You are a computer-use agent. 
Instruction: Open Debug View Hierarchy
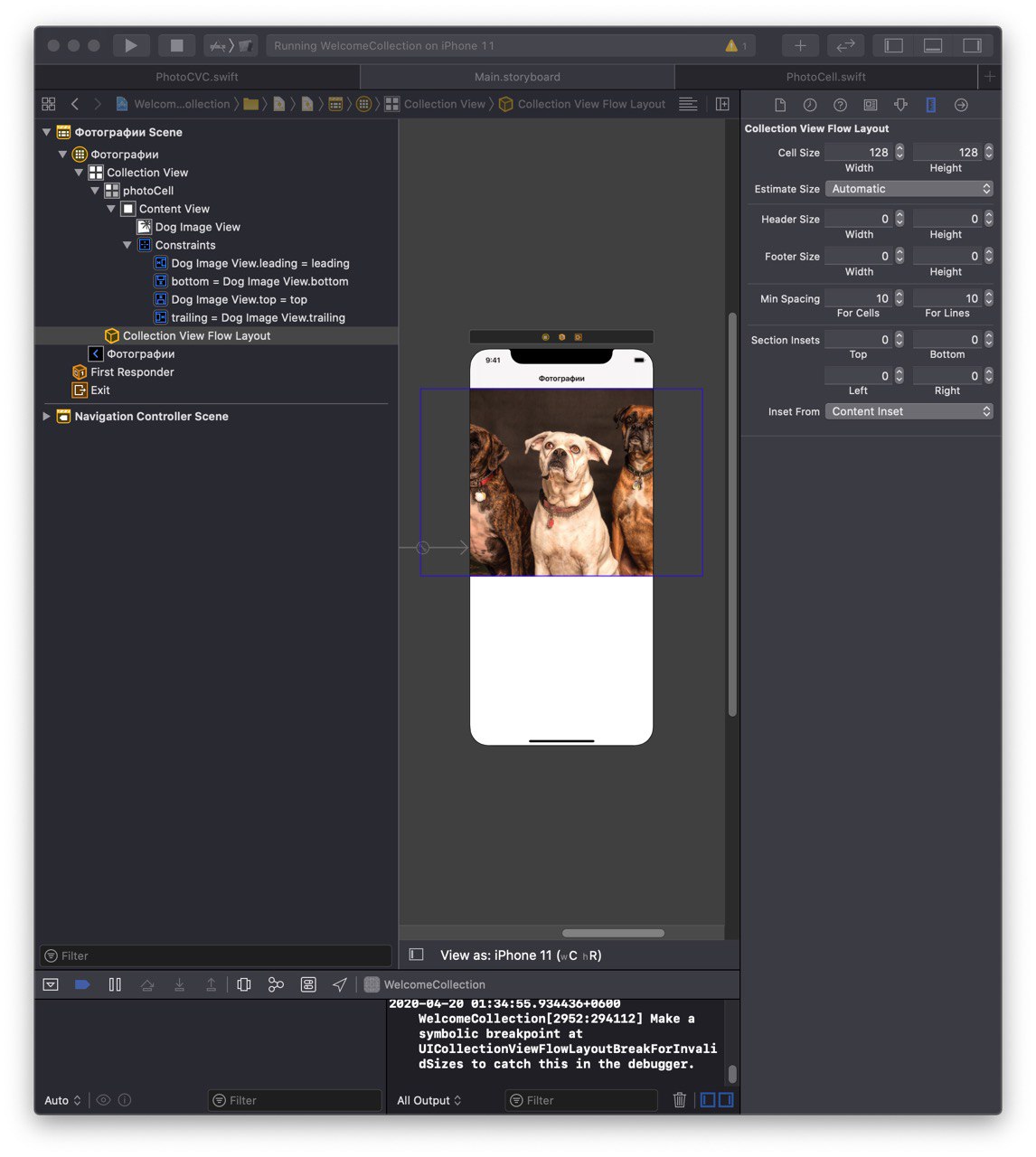(x=244, y=984)
